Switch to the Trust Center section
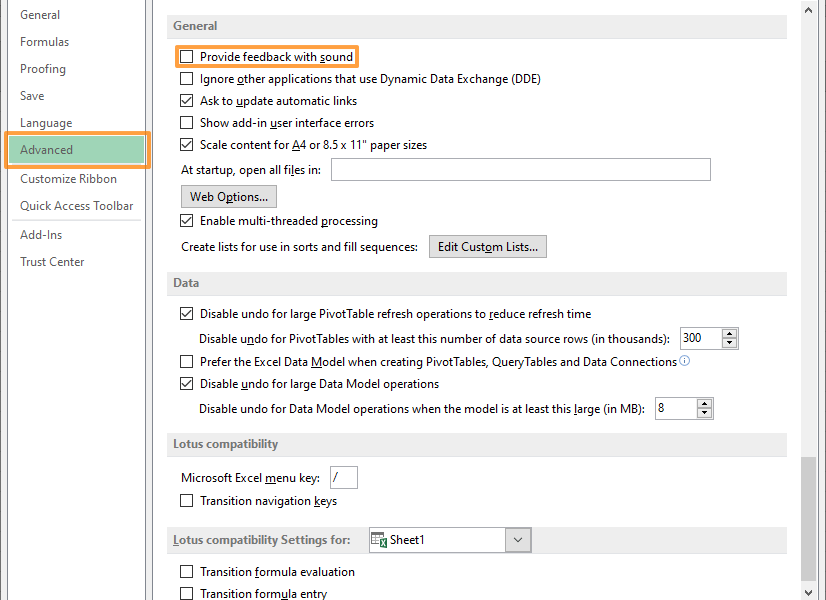 52,261
